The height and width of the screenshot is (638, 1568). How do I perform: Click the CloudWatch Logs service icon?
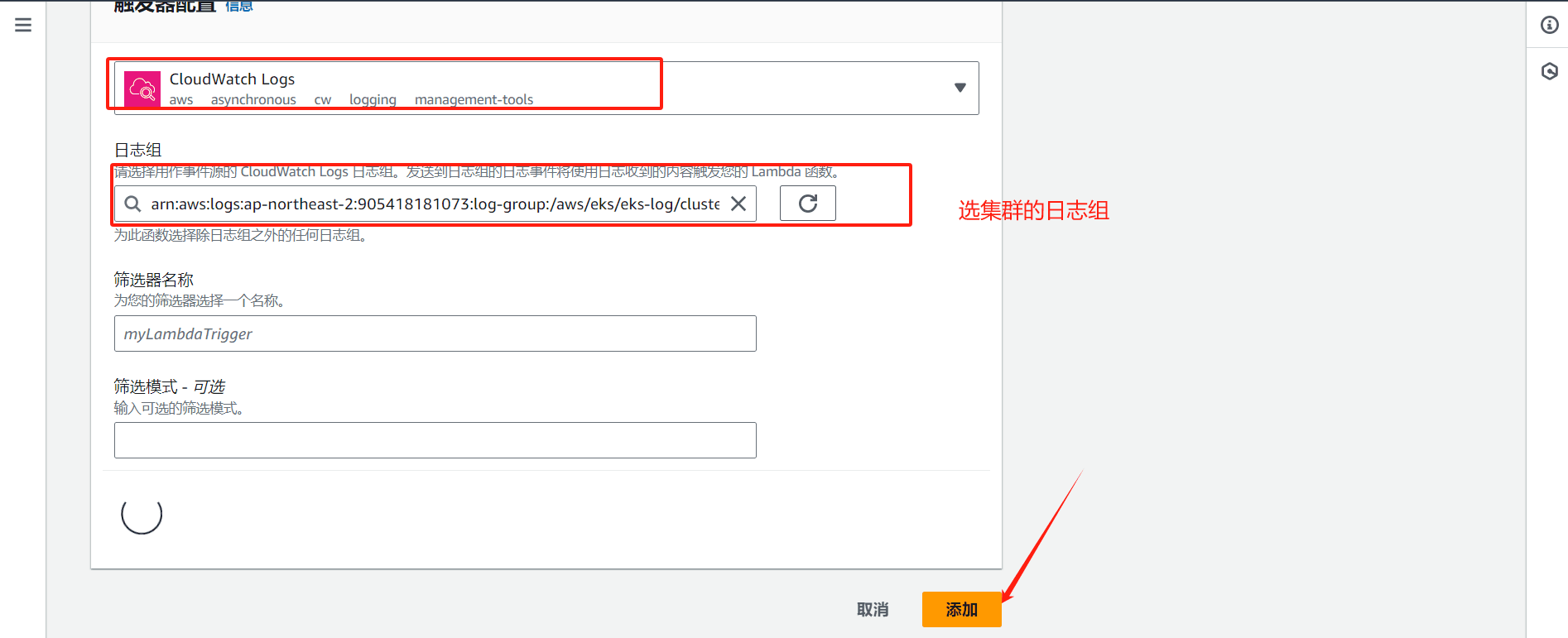tap(142, 89)
